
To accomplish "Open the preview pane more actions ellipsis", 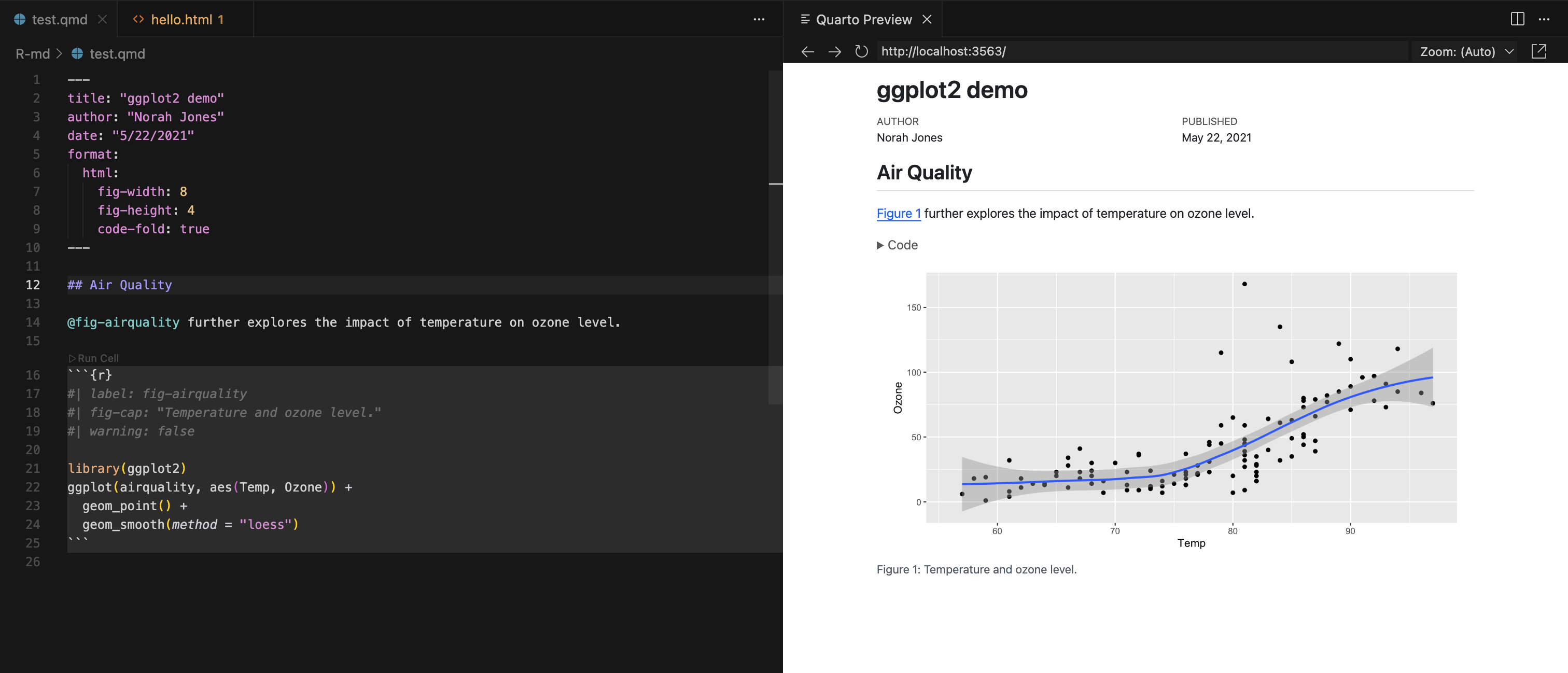I will pyautogui.click(x=1545, y=19).
